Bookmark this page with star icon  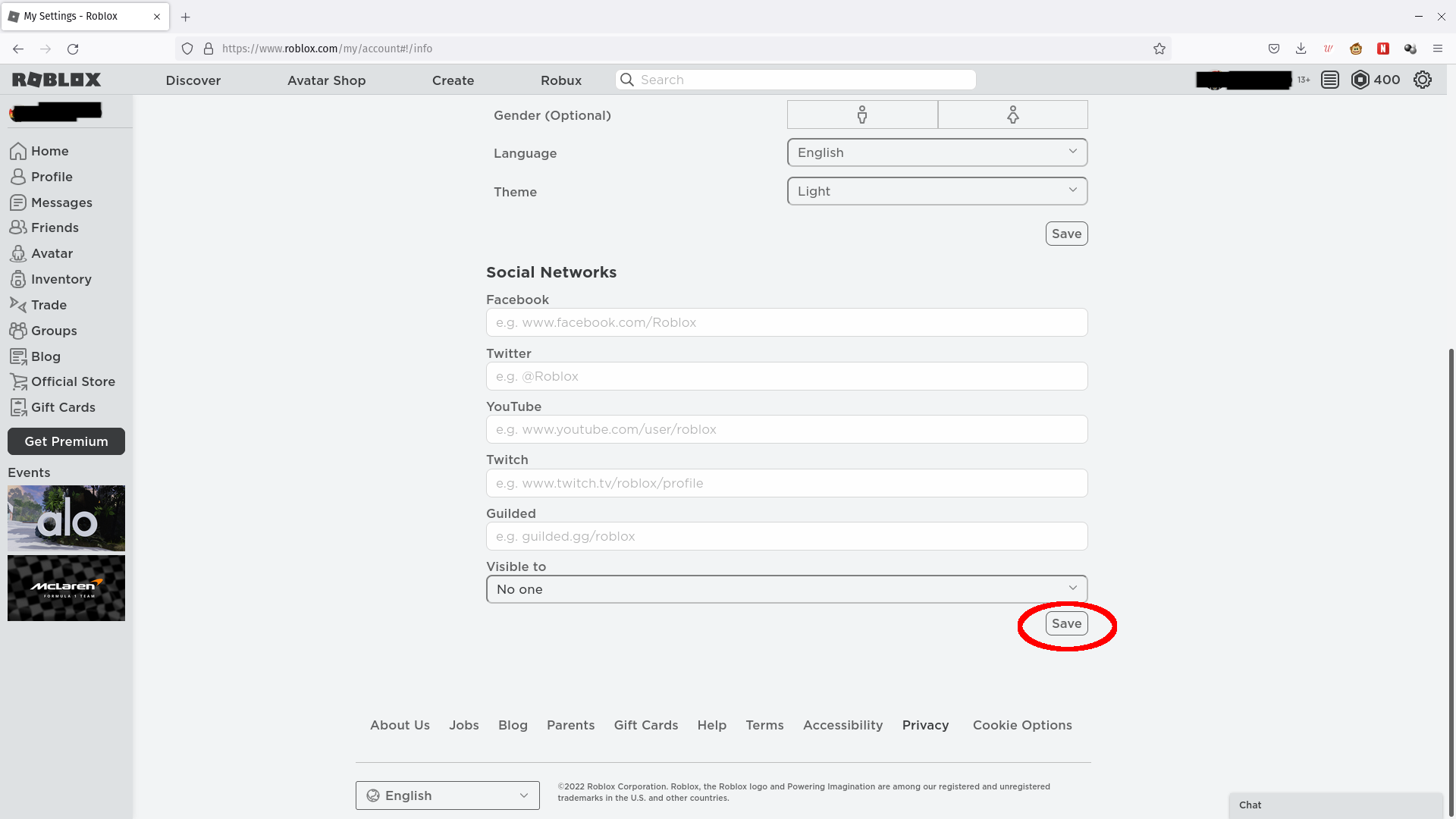1159,49
